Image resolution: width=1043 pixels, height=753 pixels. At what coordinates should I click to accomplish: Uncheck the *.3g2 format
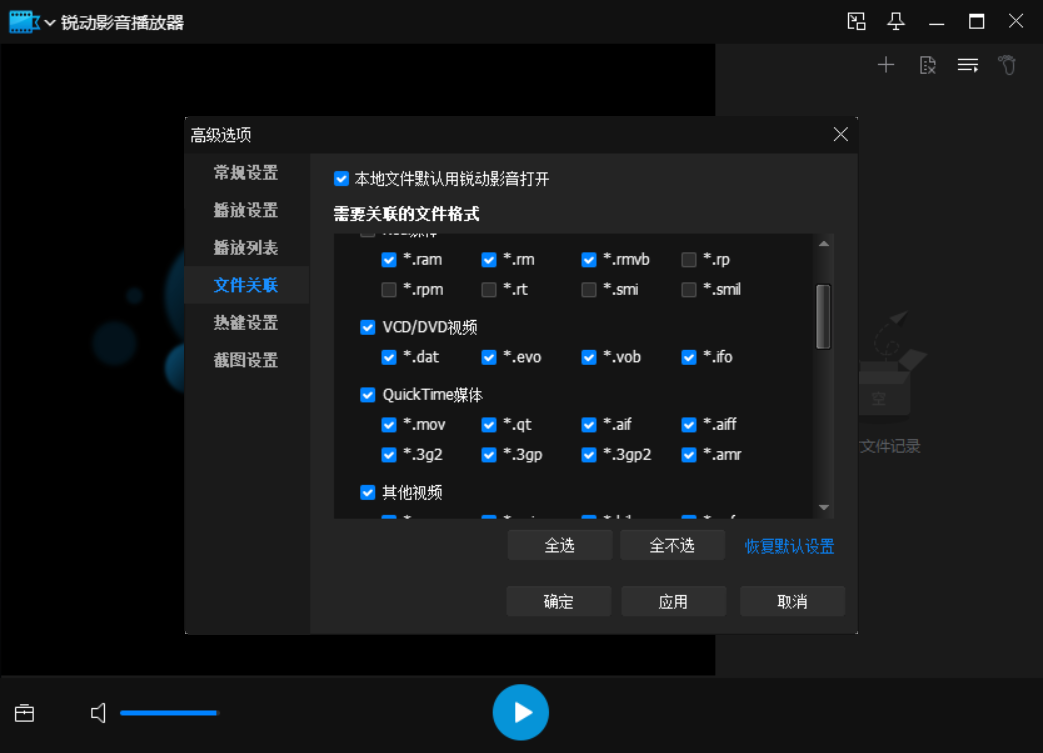click(x=389, y=454)
